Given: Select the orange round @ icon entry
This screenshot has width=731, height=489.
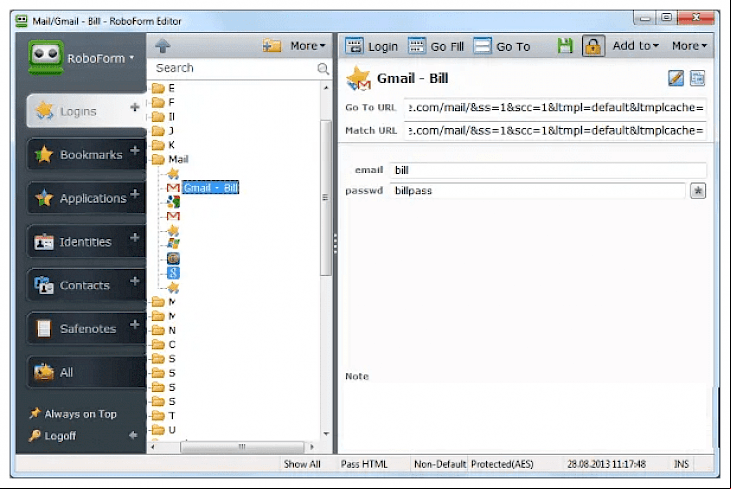Looking at the screenshot, I should [x=173, y=258].
